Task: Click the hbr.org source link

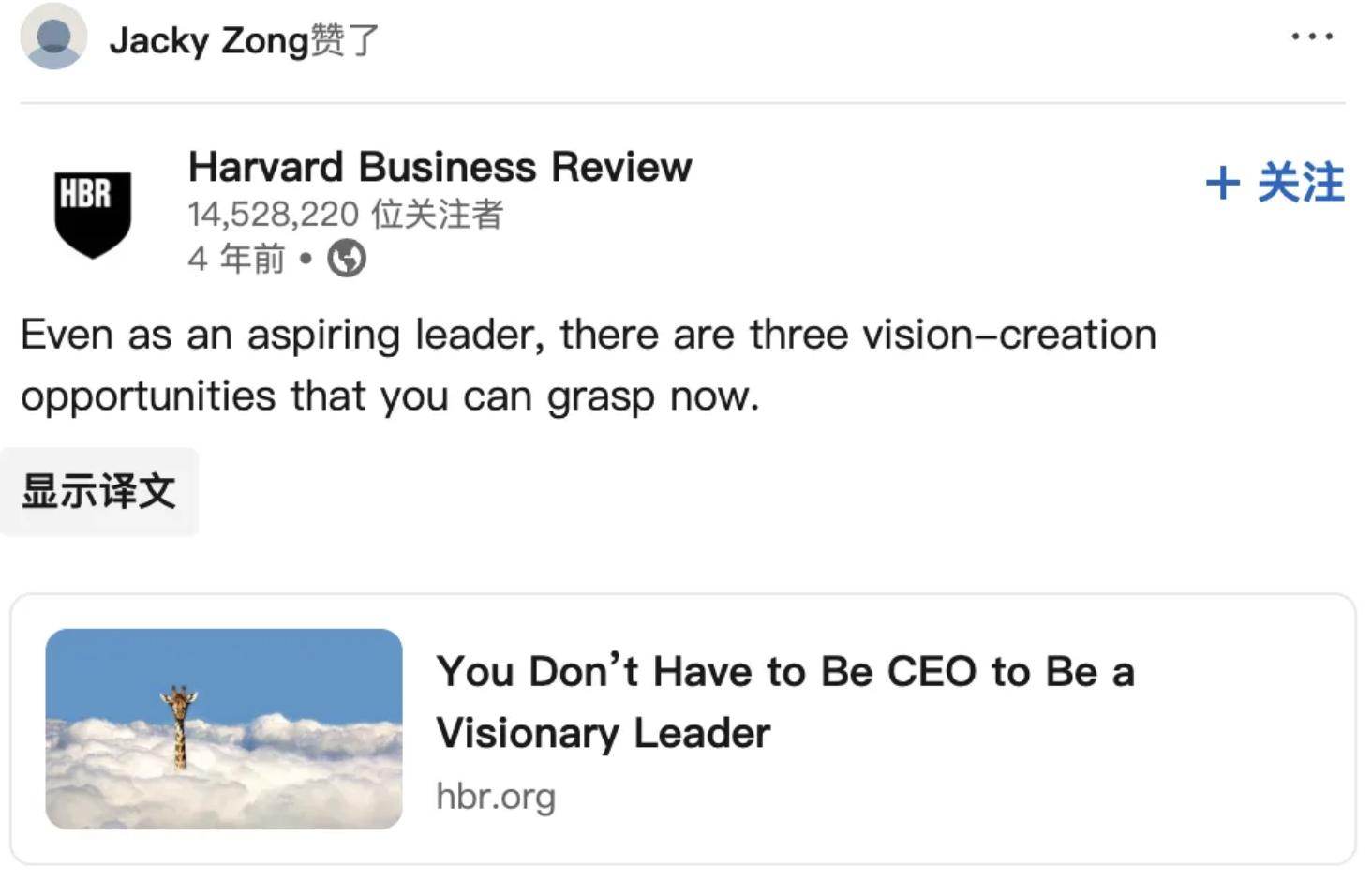Action: click(496, 797)
